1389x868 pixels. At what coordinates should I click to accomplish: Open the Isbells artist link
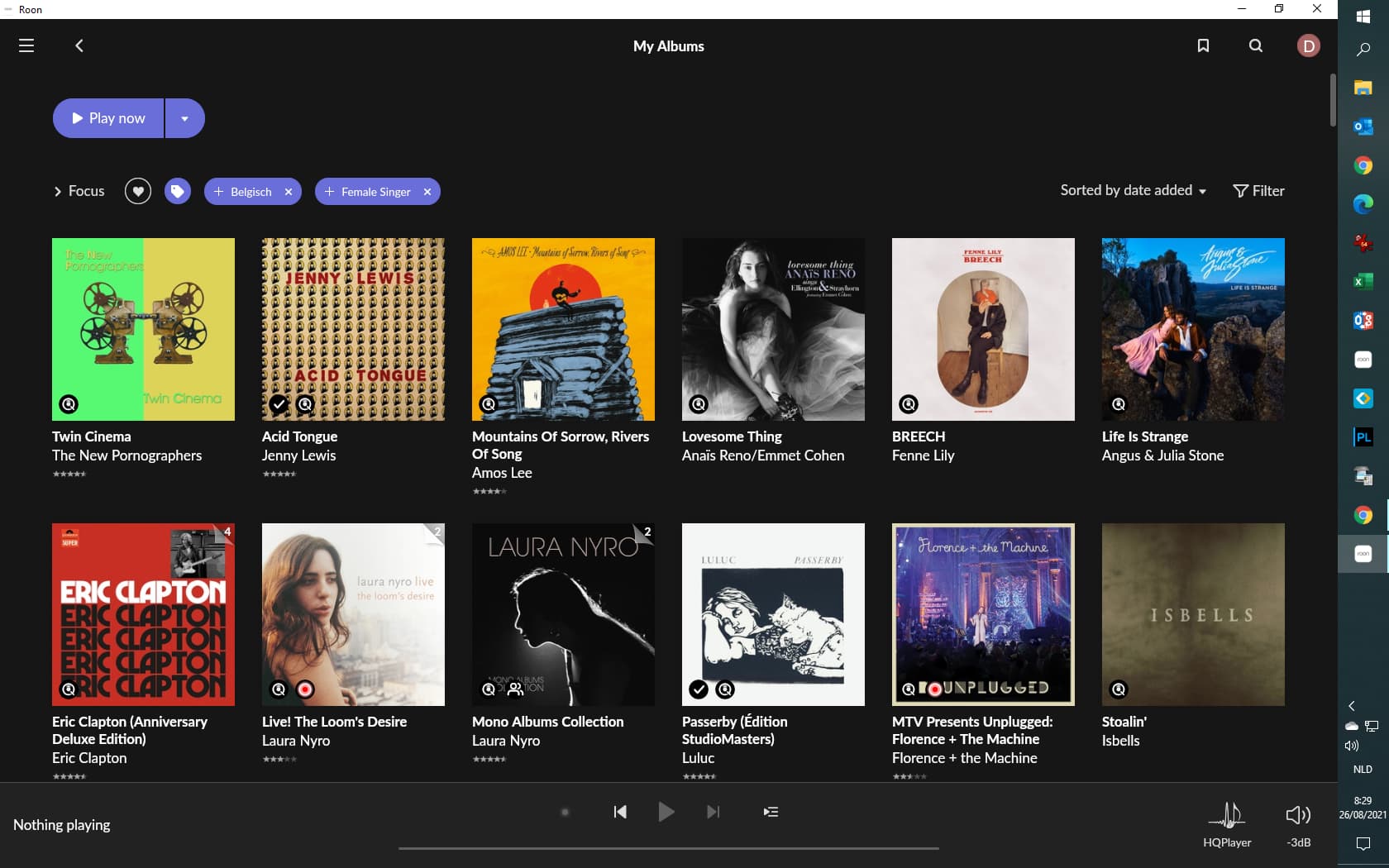coord(1120,741)
